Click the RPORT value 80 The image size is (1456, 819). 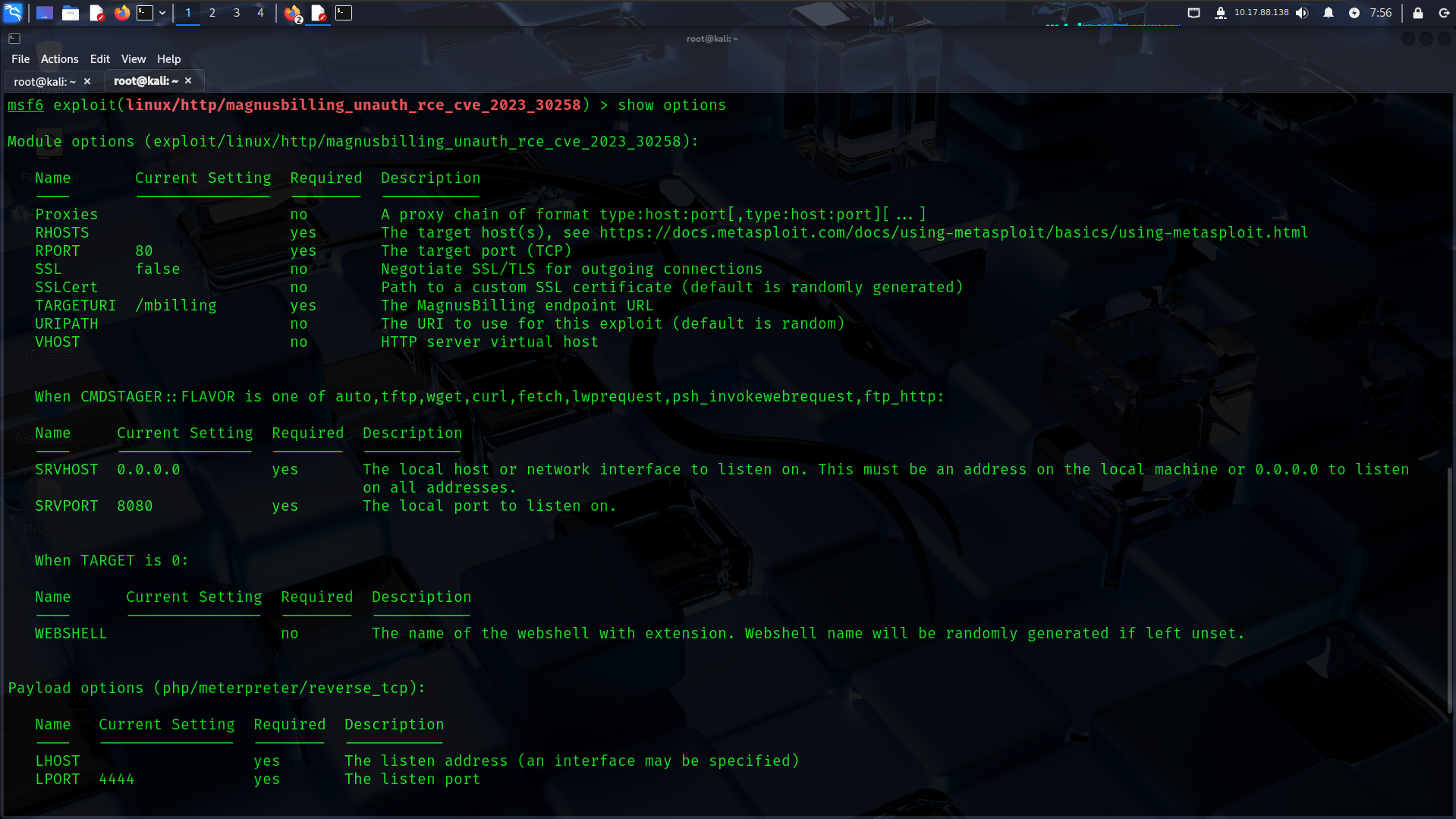click(x=144, y=251)
